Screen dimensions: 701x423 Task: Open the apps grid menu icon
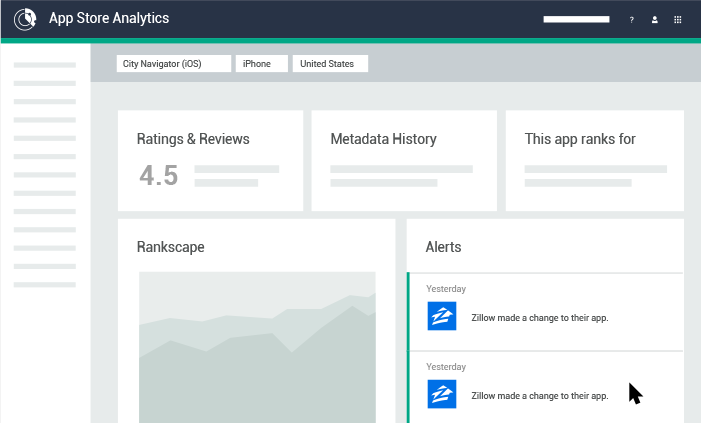point(678,20)
